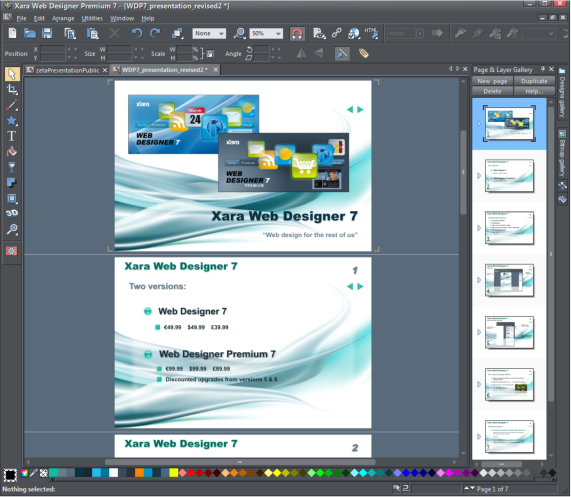Click the Open file folder icon

click(30, 33)
